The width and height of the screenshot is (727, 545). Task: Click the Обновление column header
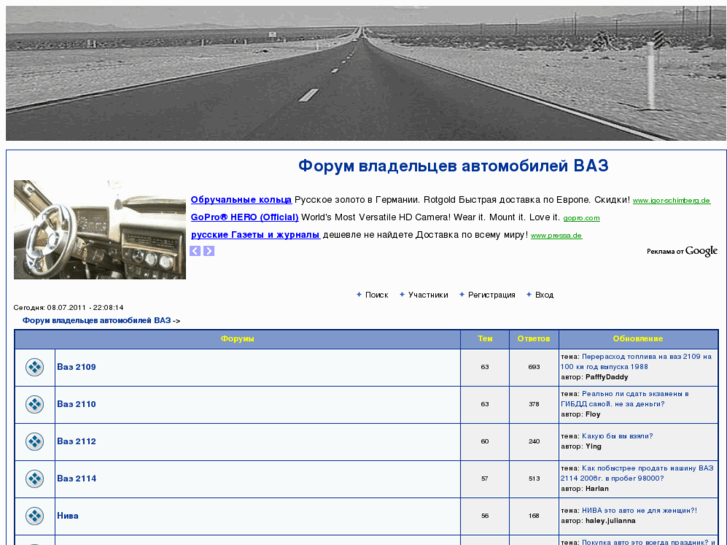click(638, 339)
